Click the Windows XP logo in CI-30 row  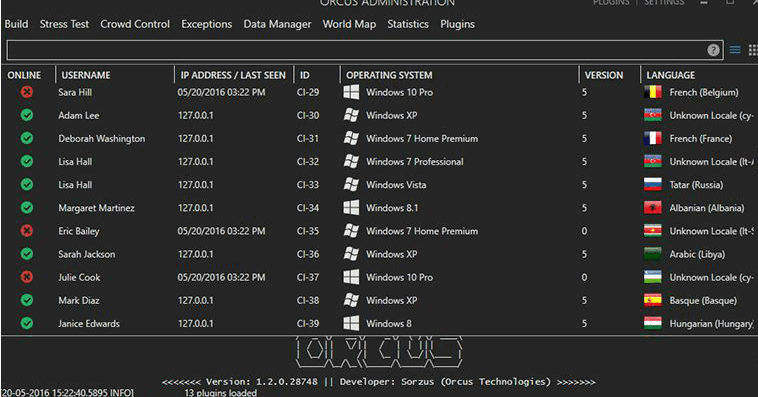[x=351, y=115]
